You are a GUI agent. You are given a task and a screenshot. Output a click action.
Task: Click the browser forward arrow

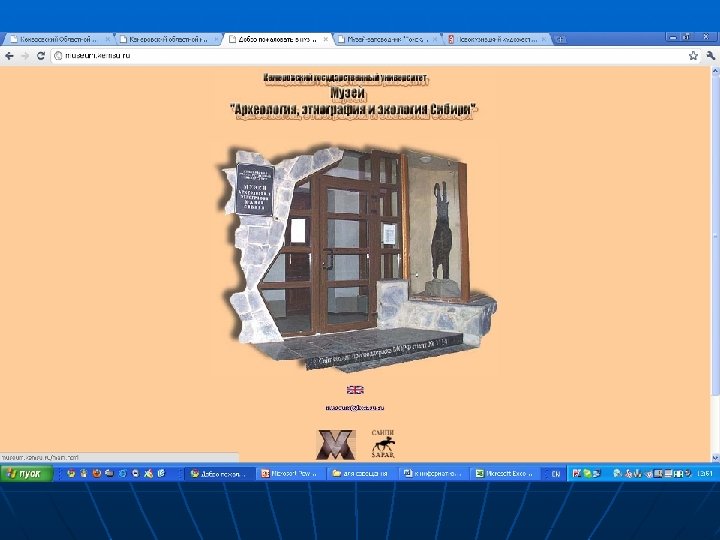[x=25, y=56]
